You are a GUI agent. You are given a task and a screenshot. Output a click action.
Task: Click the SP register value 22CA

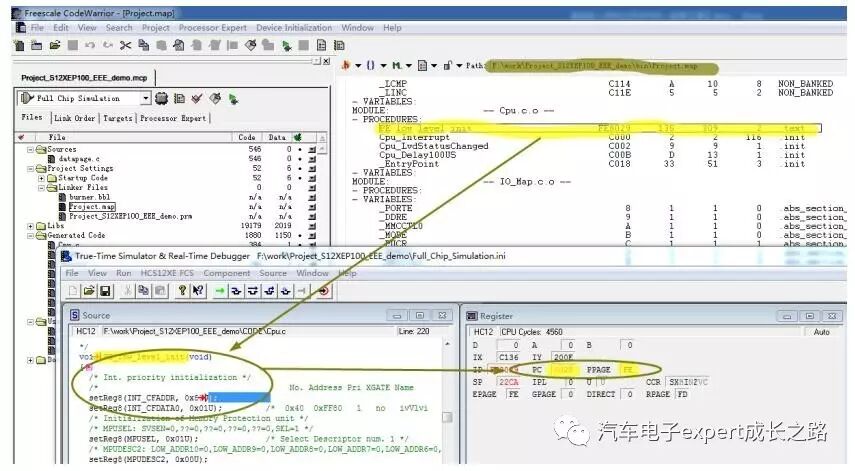click(x=509, y=382)
